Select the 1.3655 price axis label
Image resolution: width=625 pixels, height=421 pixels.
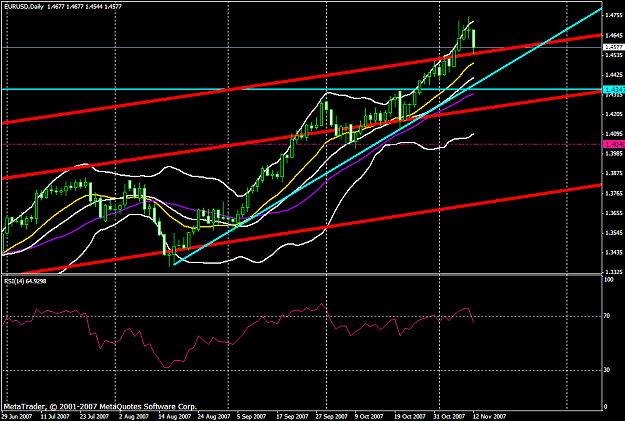click(x=614, y=213)
